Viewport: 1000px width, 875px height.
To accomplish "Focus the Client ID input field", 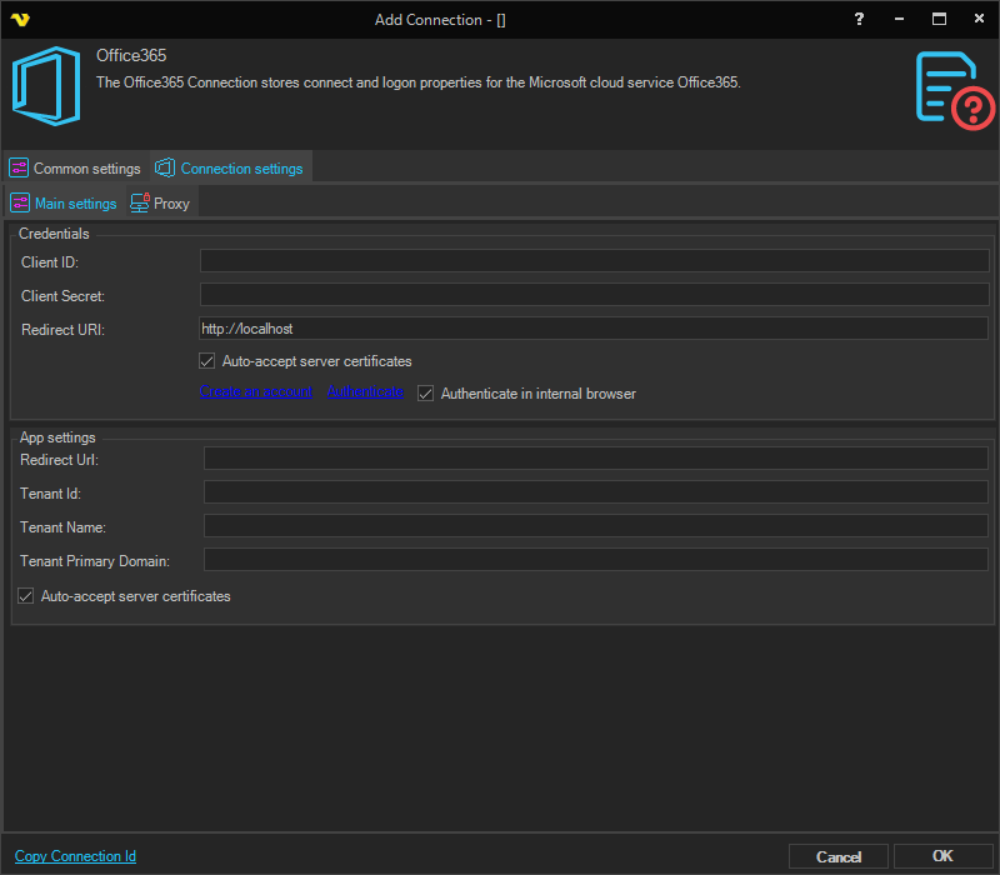I will coord(594,262).
